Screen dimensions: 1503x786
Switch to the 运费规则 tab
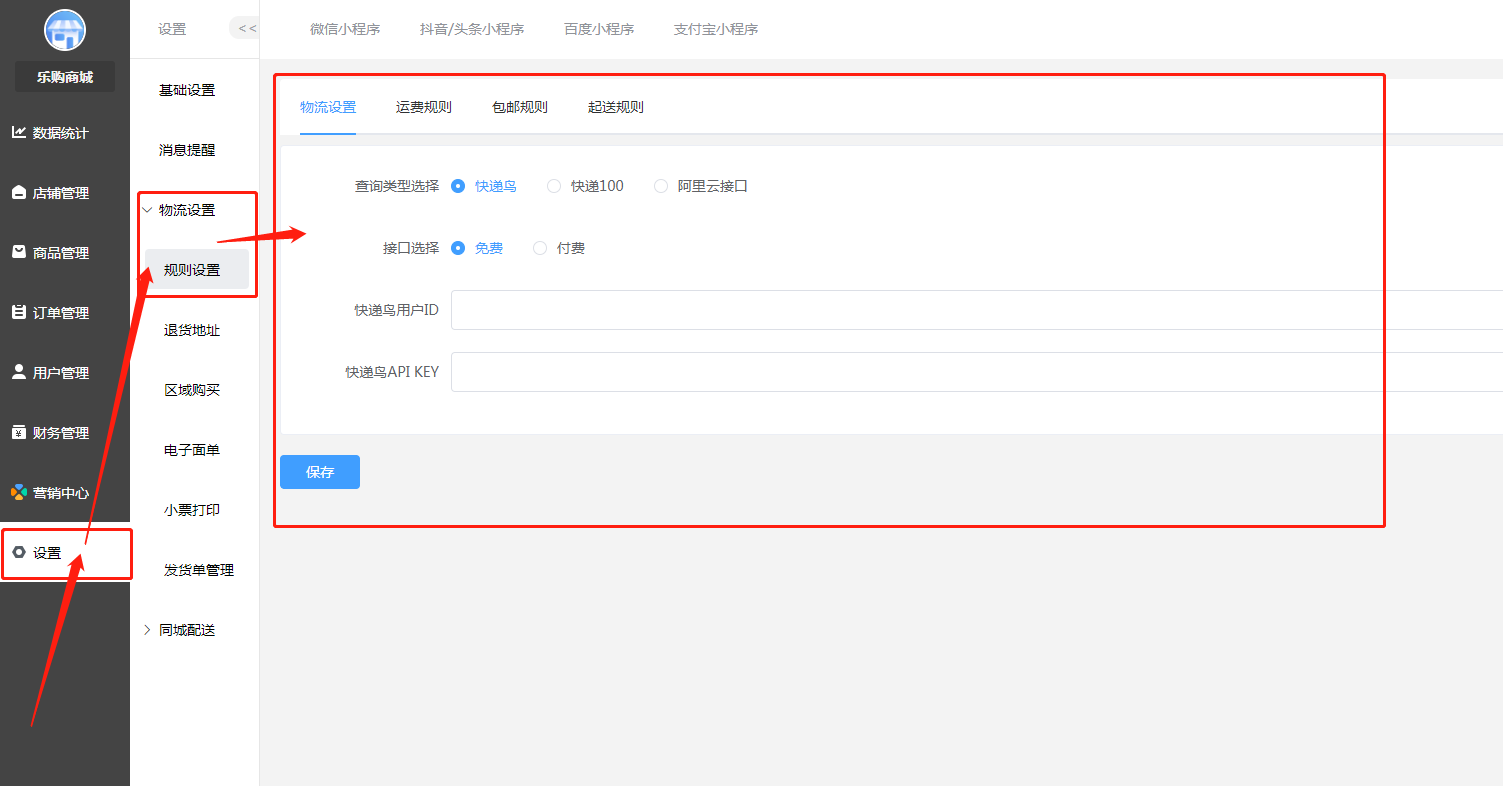click(x=424, y=107)
